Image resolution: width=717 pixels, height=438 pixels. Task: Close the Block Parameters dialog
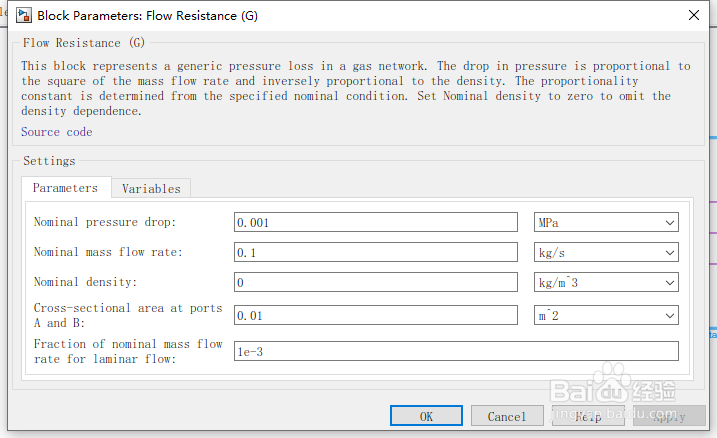694,15
